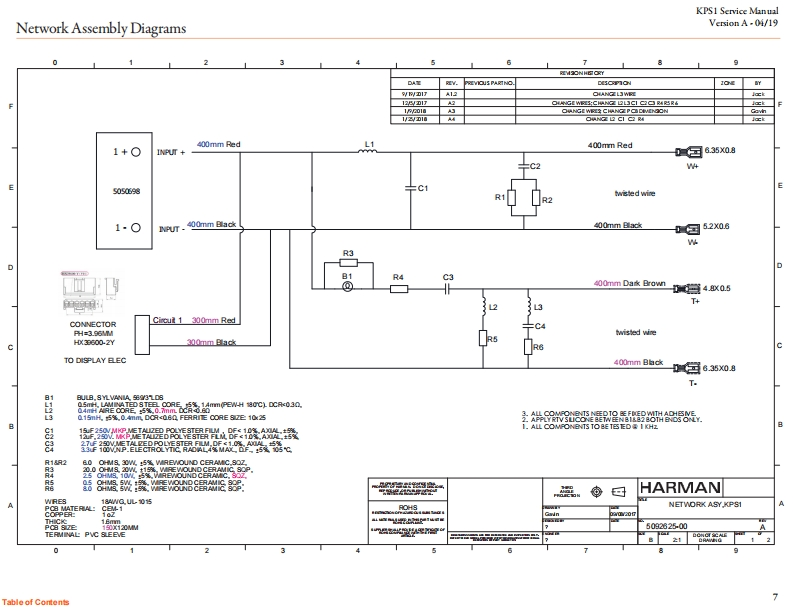
Task: Select the R6 resistor symbol
Action: pos(528,347)
